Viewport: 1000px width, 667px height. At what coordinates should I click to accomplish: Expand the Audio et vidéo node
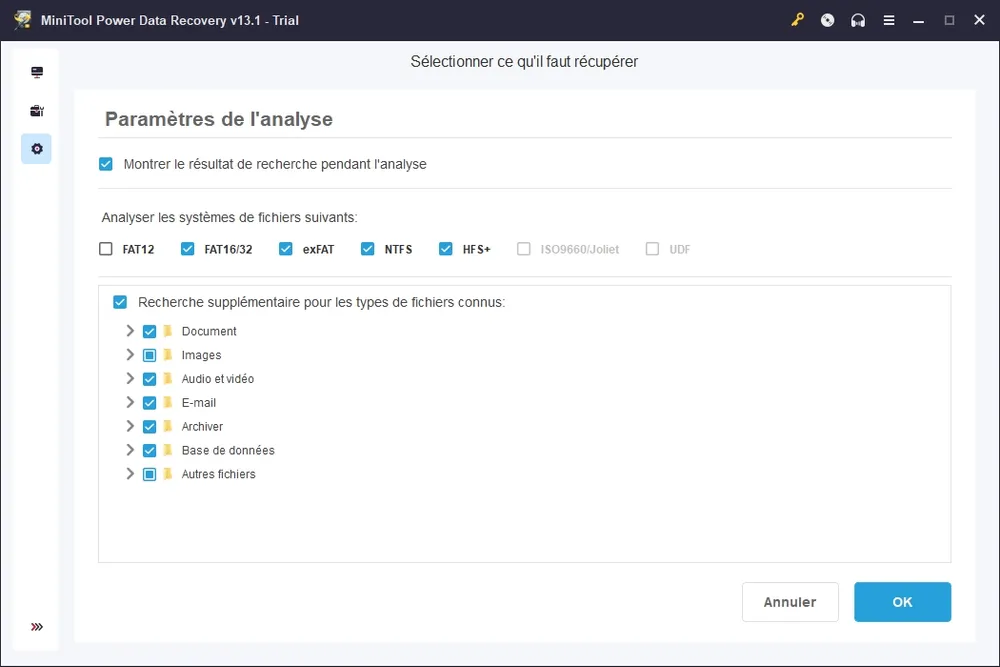(129, 378)
